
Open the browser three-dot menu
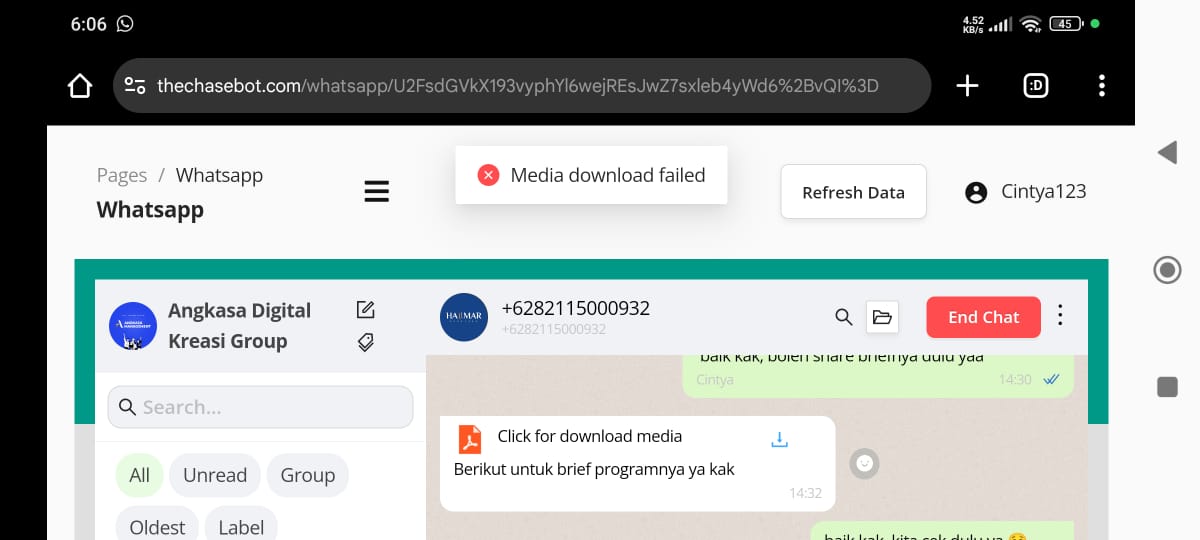pyautogui.click(x=1101, y=86)
